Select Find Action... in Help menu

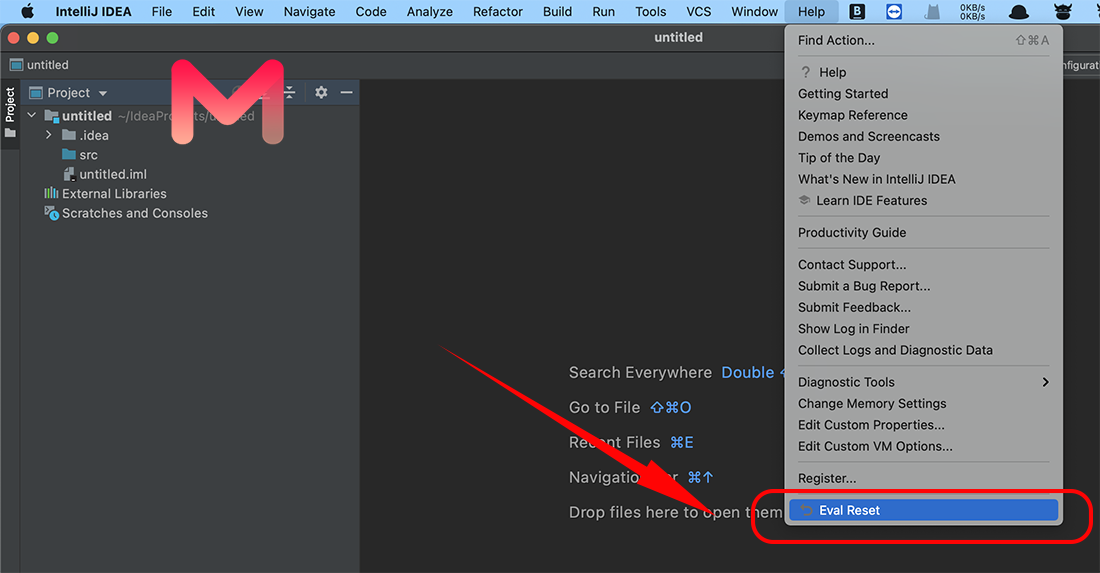pos(923,41)
